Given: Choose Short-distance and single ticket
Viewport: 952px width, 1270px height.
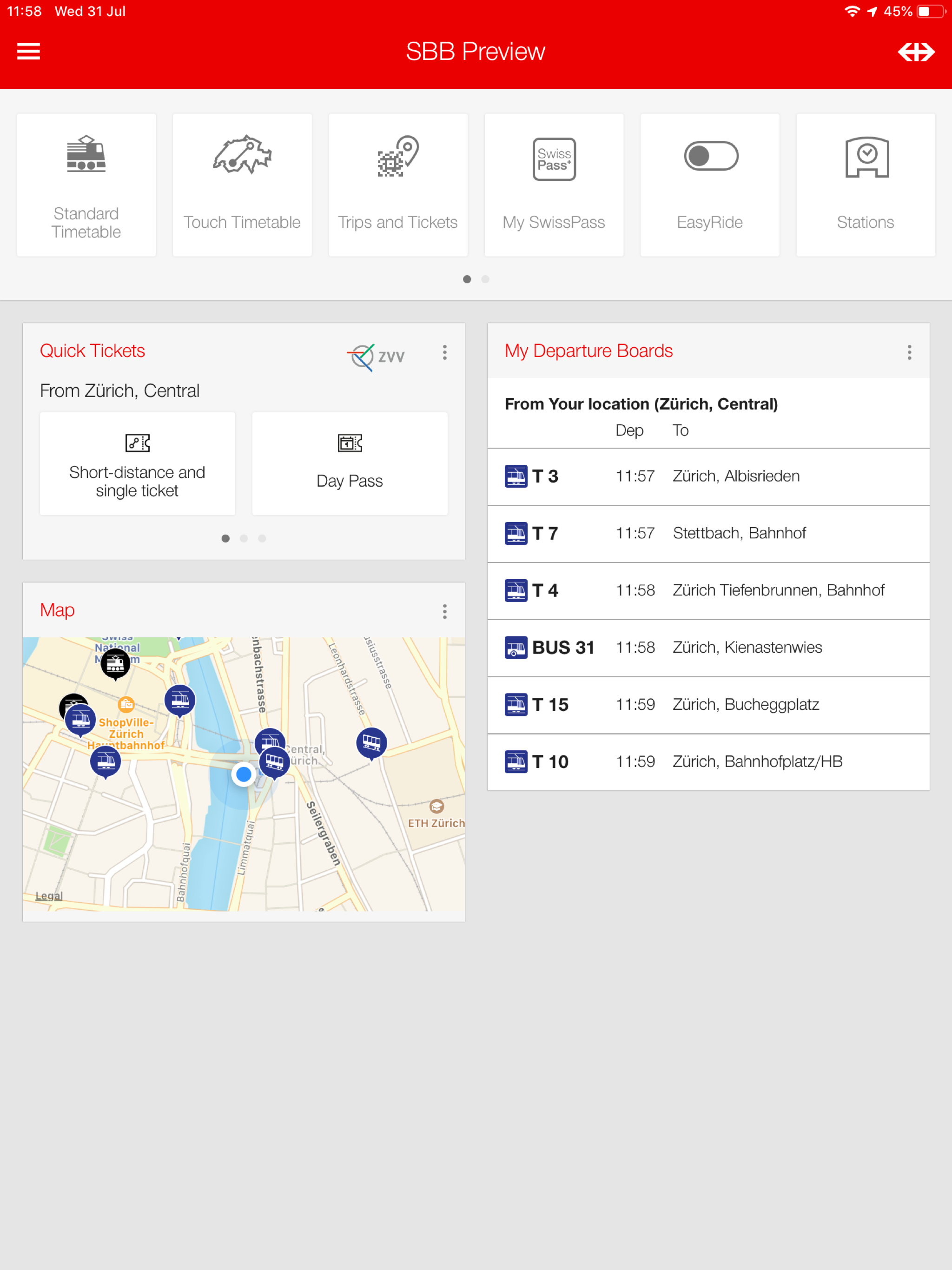Looking at the screenshot, I should coord(137,464).
